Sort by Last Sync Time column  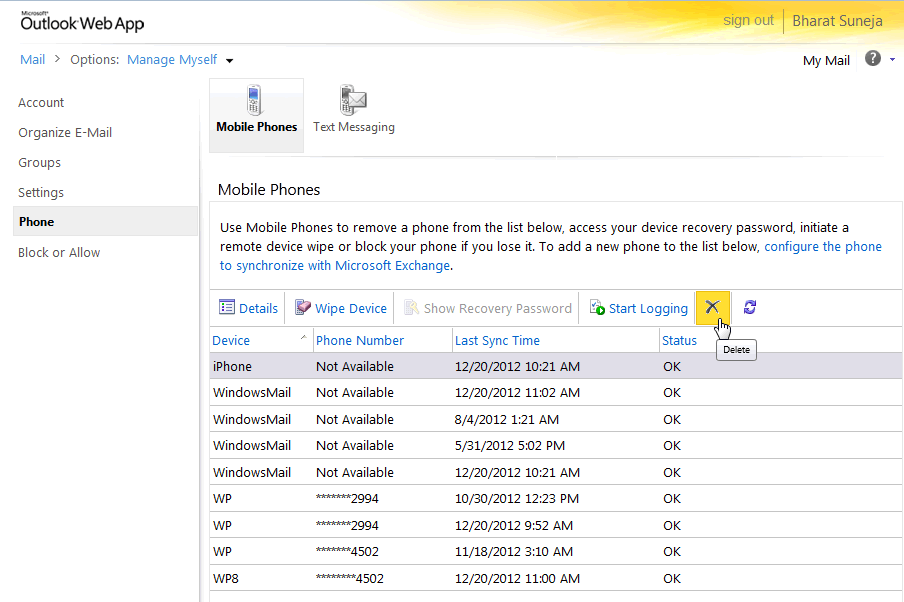497,341
